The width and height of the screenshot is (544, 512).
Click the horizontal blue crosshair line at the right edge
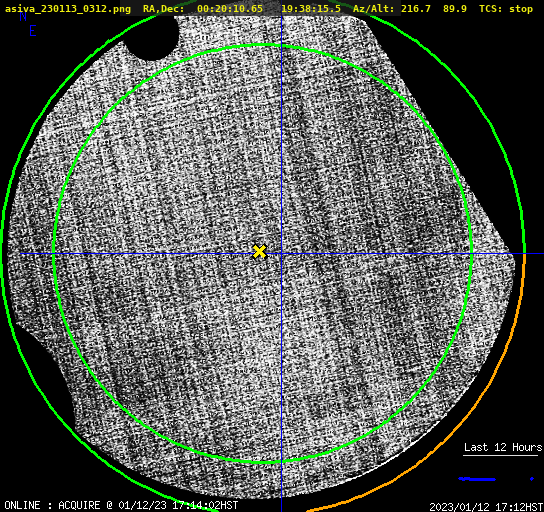(534, 254)
